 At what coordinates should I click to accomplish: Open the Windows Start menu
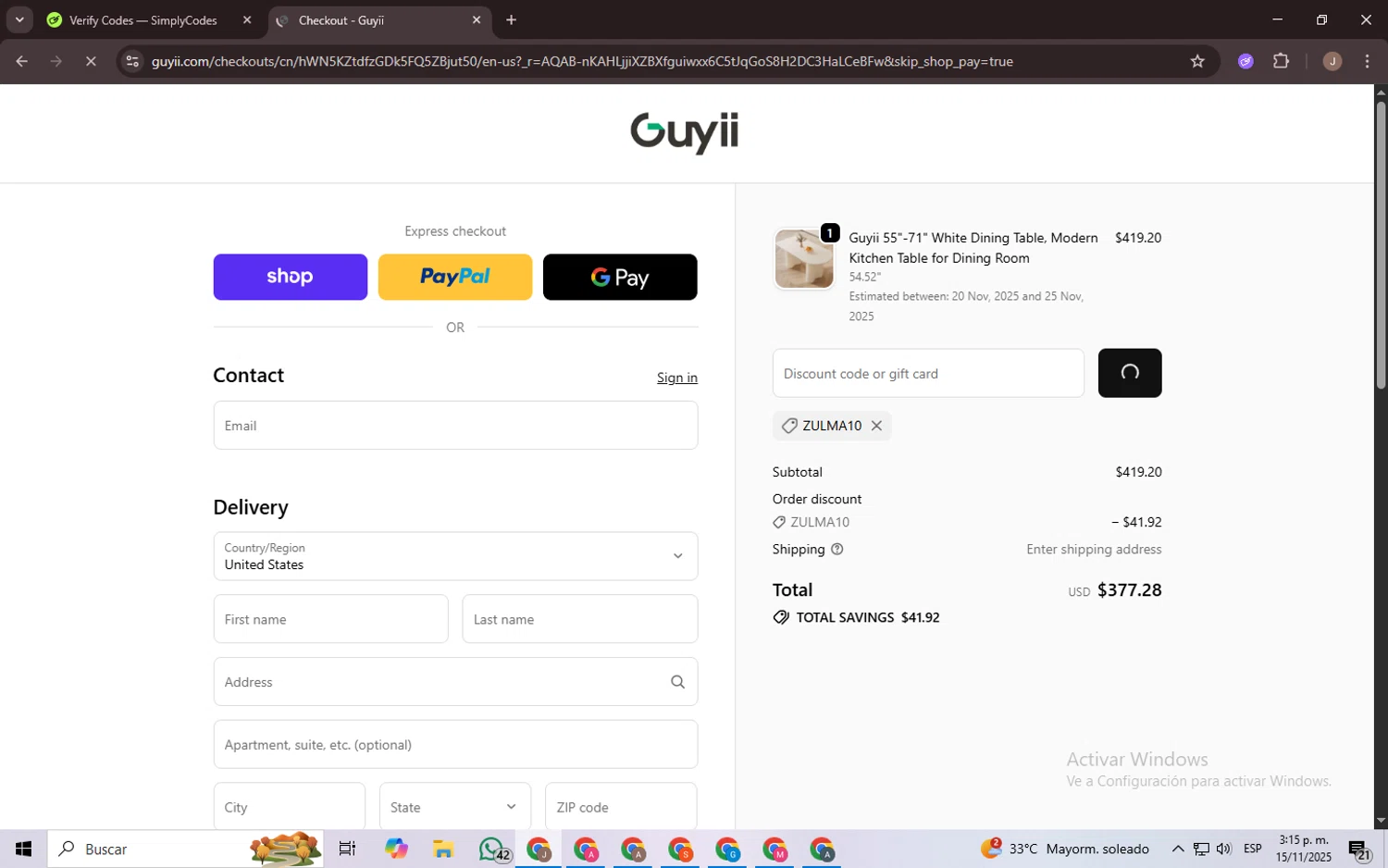coord(24,849)
